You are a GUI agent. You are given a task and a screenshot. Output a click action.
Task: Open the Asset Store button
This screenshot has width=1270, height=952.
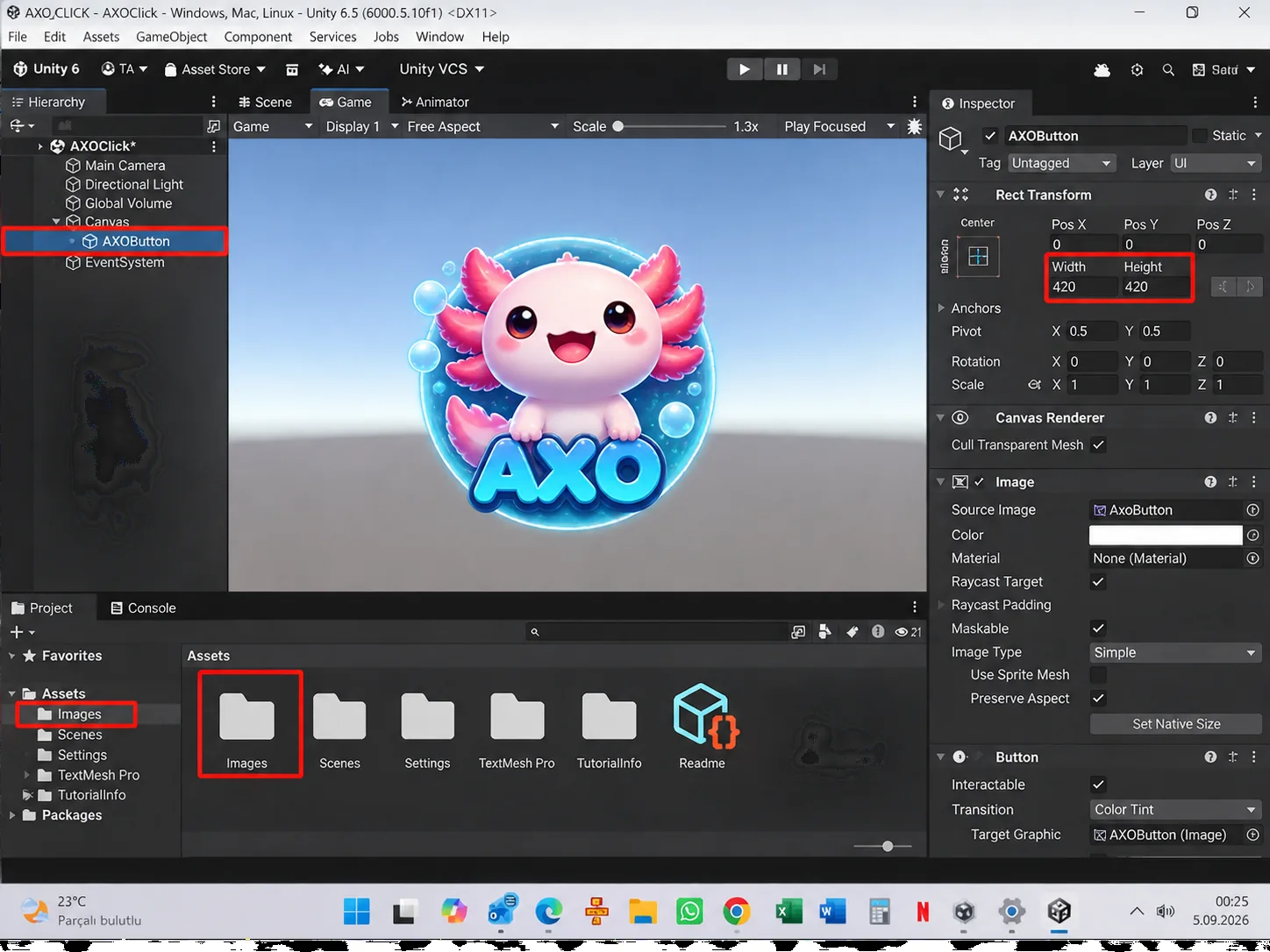point(215,69)
